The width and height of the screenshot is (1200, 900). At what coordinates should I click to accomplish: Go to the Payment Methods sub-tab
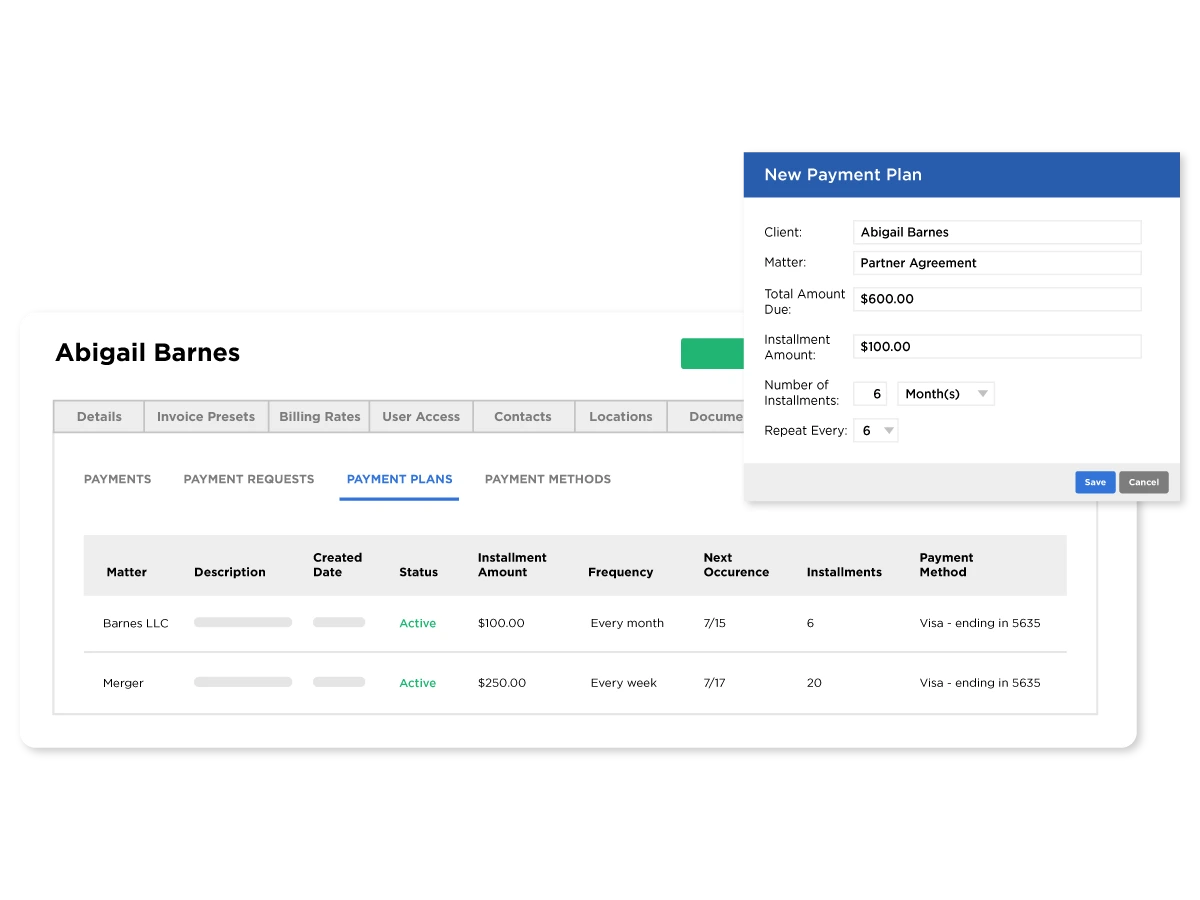[548, 479]
